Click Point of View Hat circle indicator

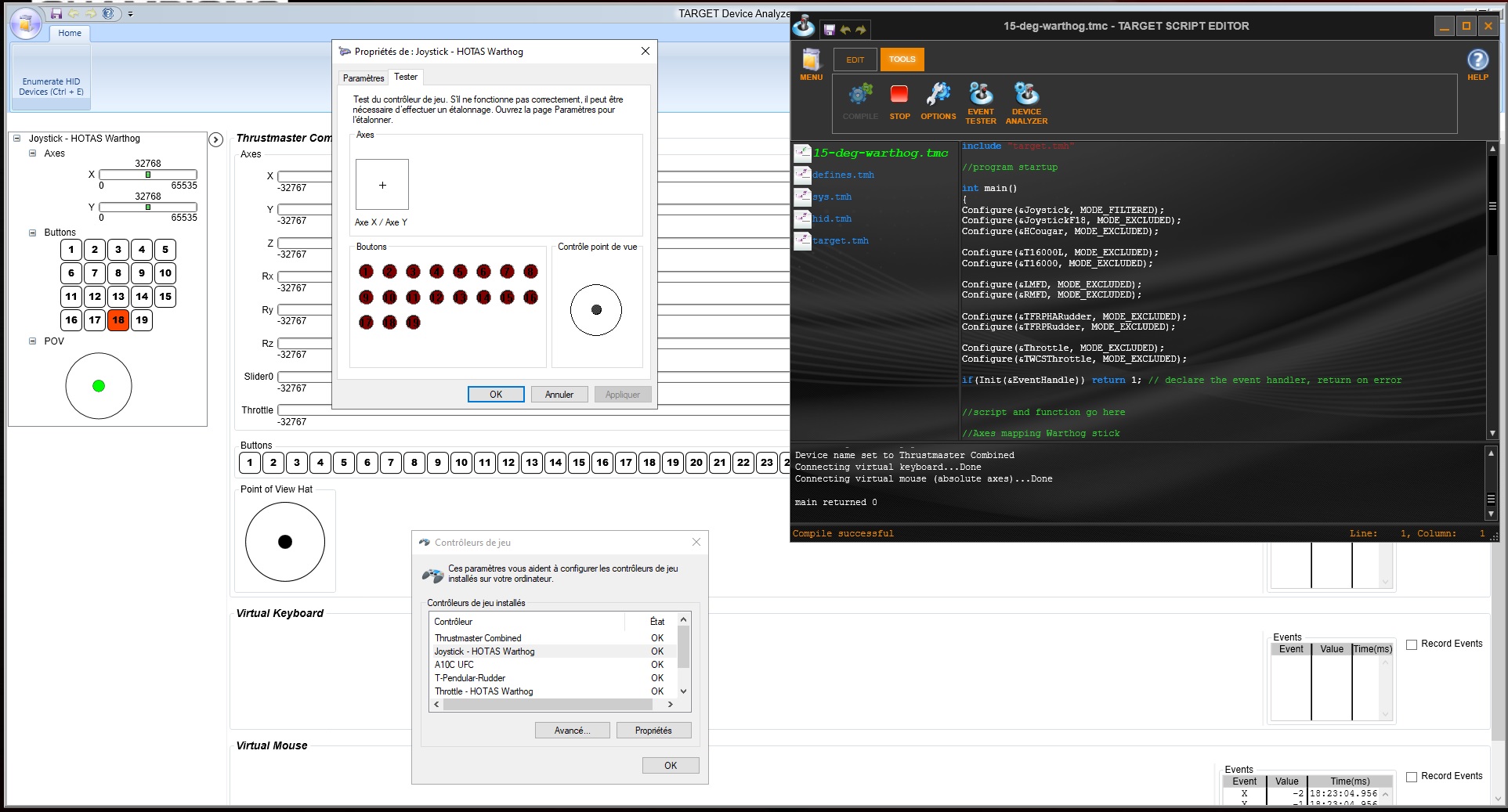click(285, 542)
